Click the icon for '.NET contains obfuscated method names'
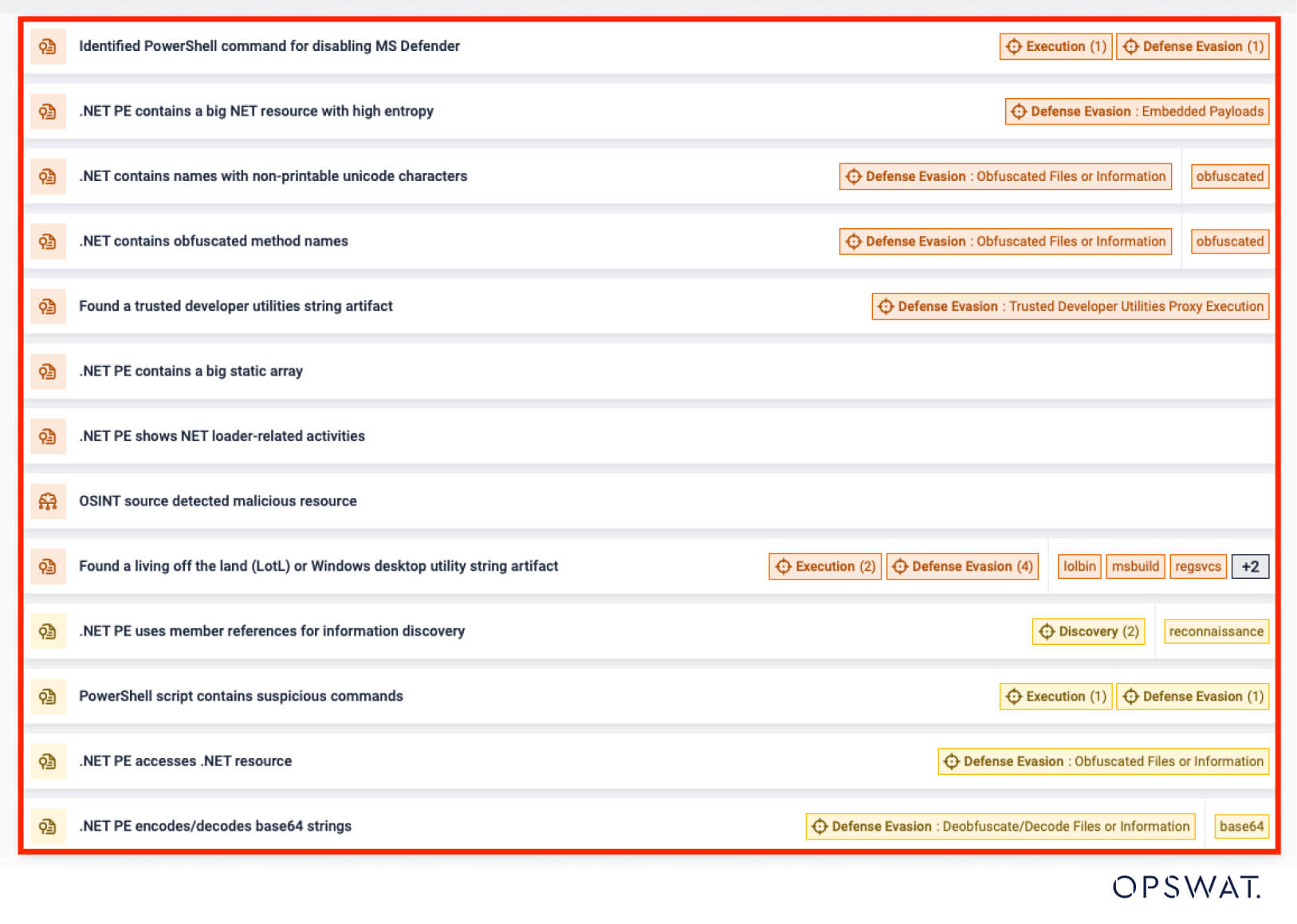The width and height of the screenshot is (1297, 924). click(48, 242)
